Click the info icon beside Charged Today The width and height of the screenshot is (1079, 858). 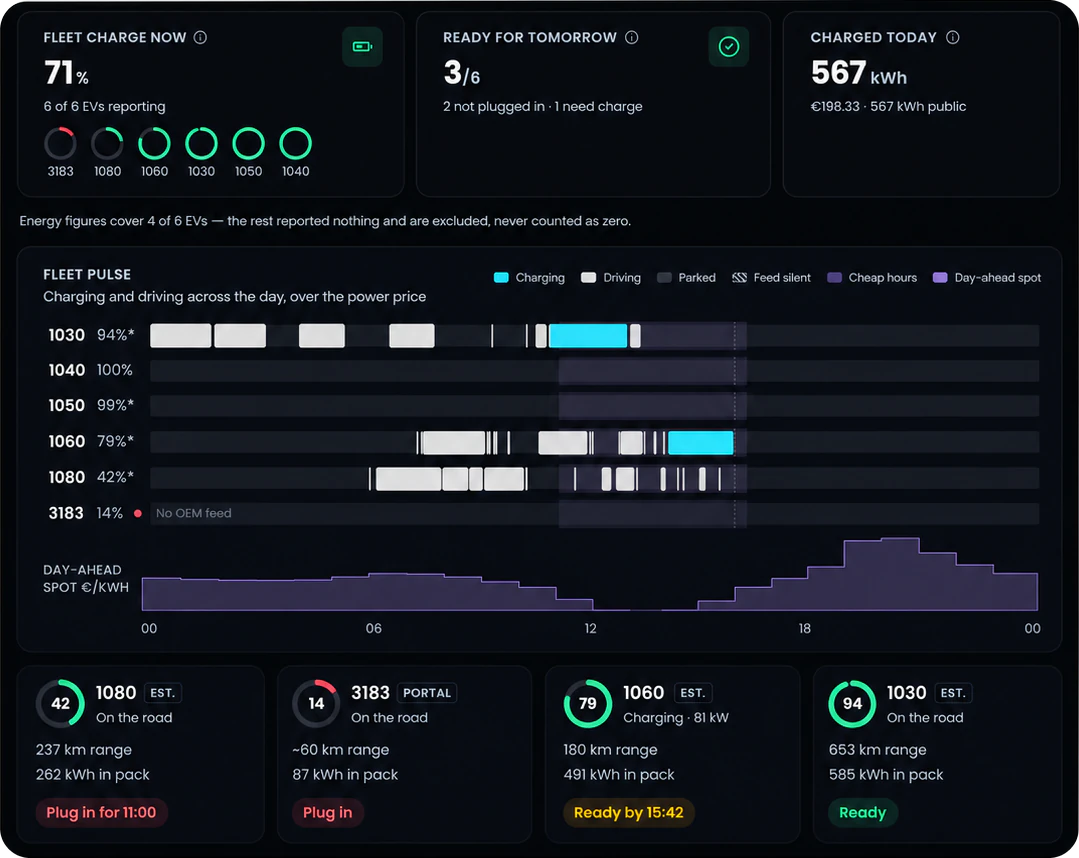pyautogui.click(x=952, y=37)
